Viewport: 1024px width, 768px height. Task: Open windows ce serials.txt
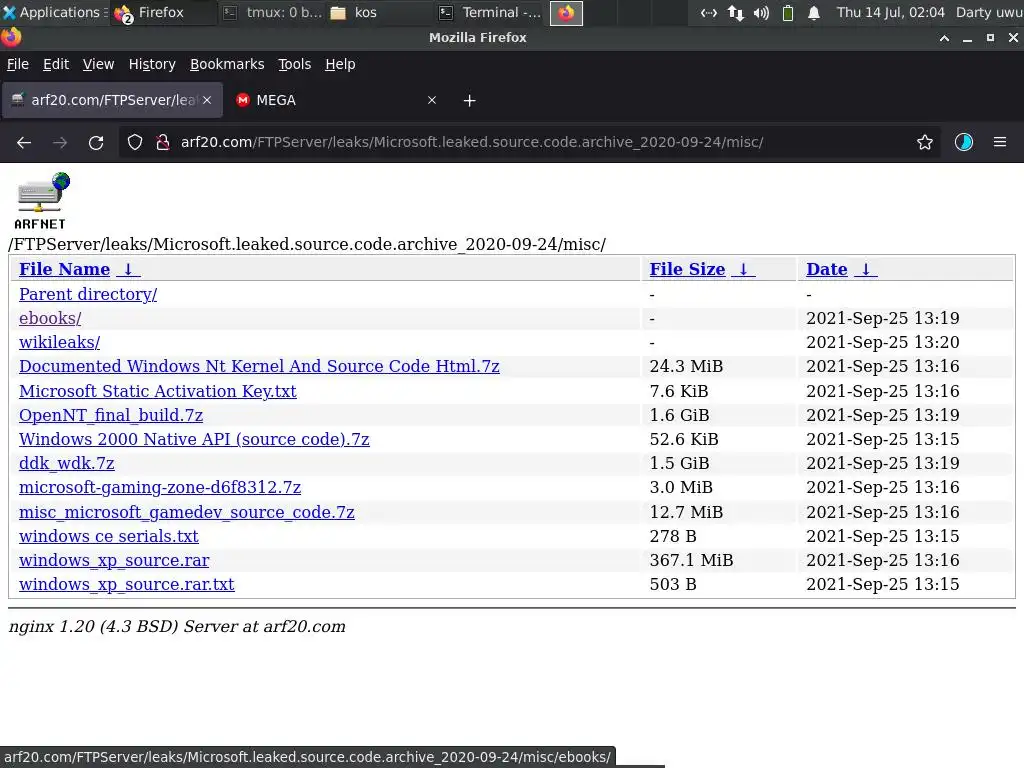(108, 536)
